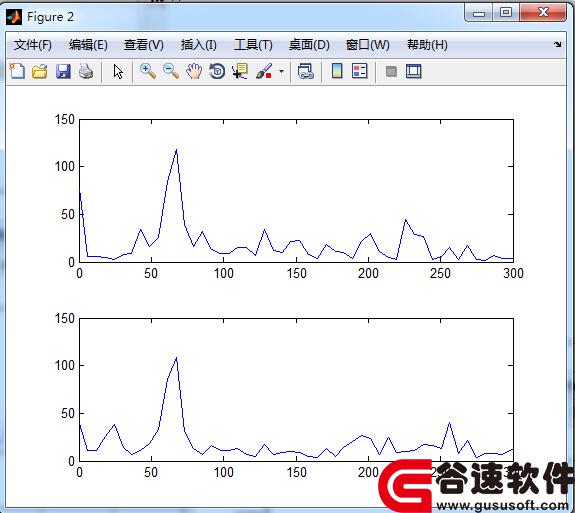Viewport: 575px width, 513px height.
Task: Enable the Data Cursor tool
Action: coord(240,71)
